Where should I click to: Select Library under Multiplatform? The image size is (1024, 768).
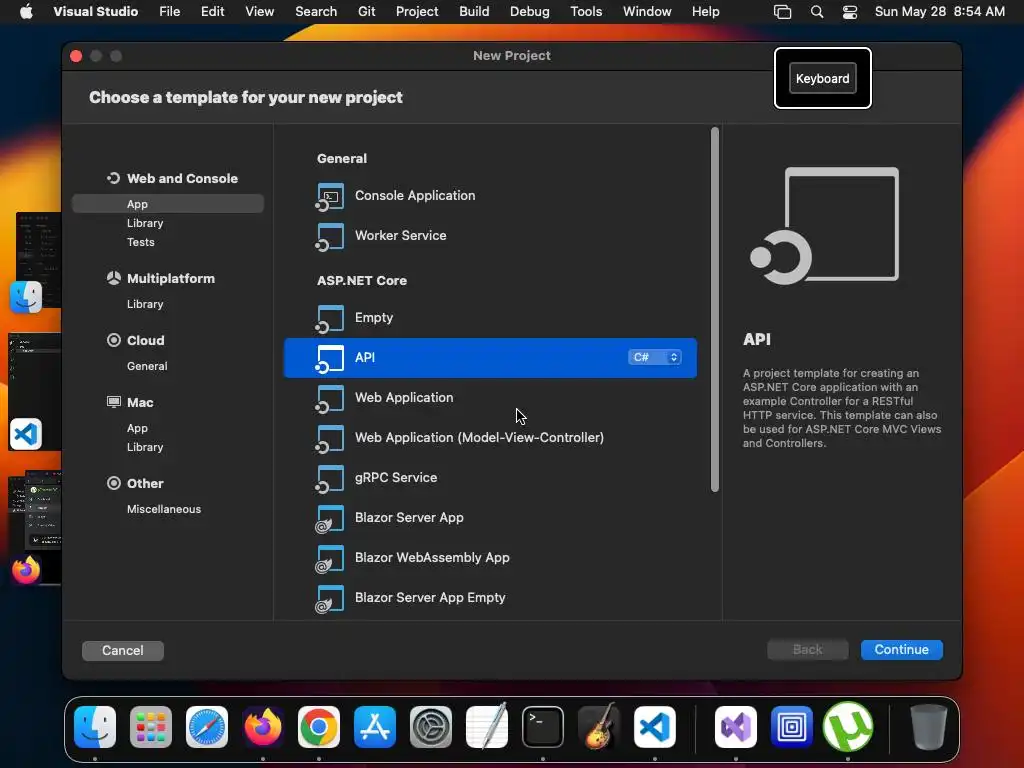click(x=145, y=304)
